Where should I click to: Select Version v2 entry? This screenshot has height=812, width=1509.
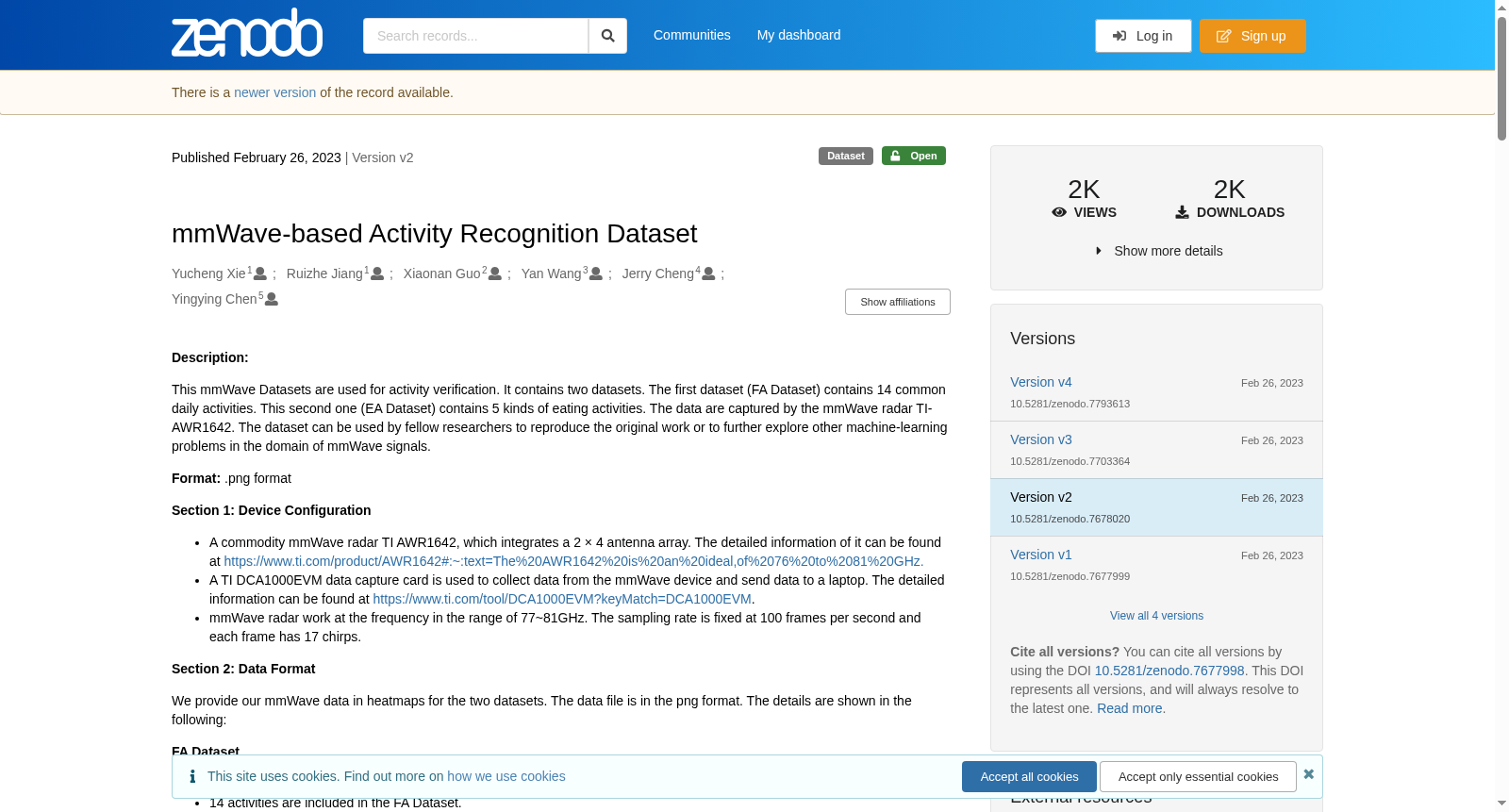[x=1156, y=507]
